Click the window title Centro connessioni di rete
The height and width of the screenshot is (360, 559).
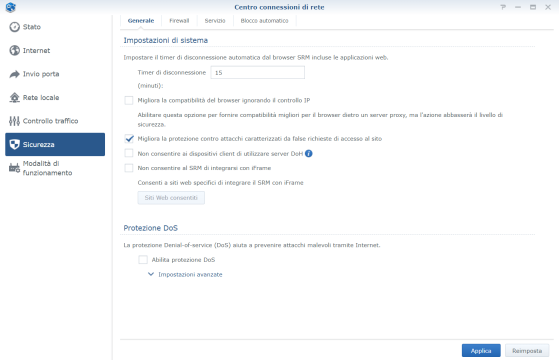click(x=279, y=7)
